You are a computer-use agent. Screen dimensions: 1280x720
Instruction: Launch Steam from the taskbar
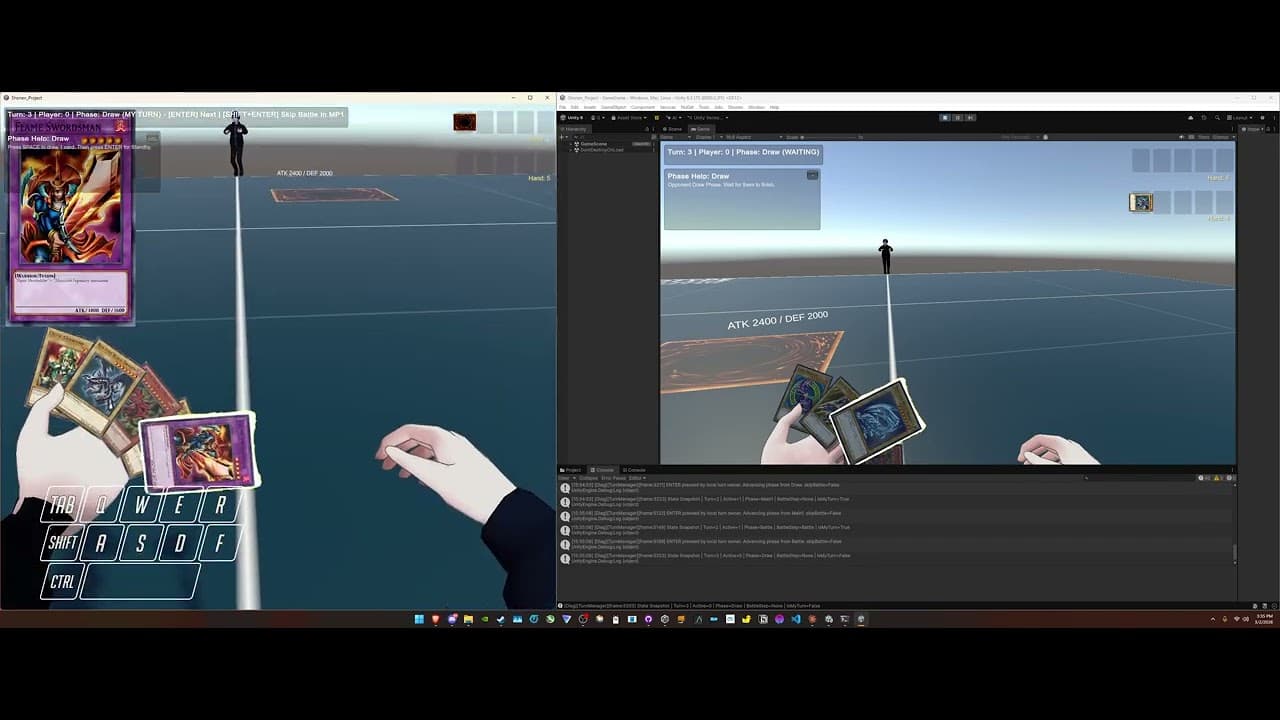pos(501,619)
